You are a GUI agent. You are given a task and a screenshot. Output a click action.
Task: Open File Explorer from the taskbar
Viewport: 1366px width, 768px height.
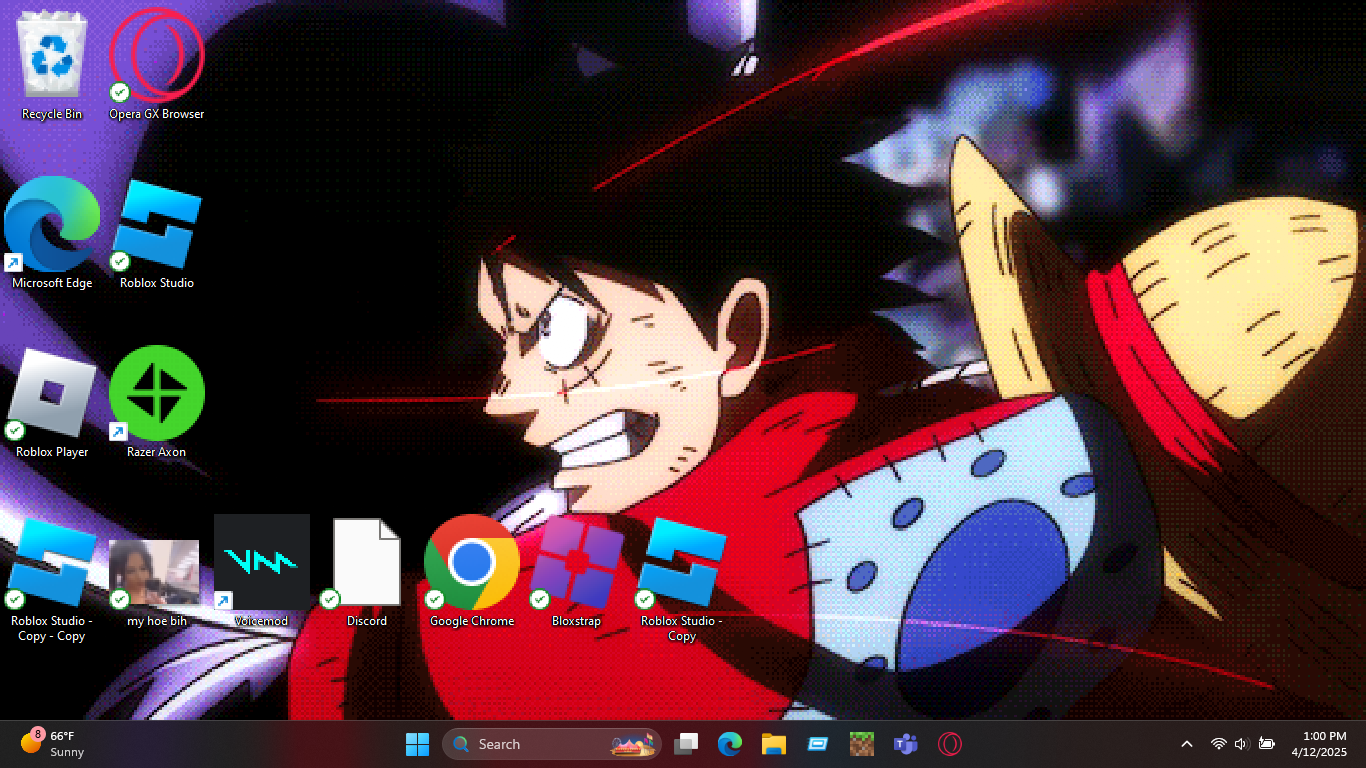774,744
